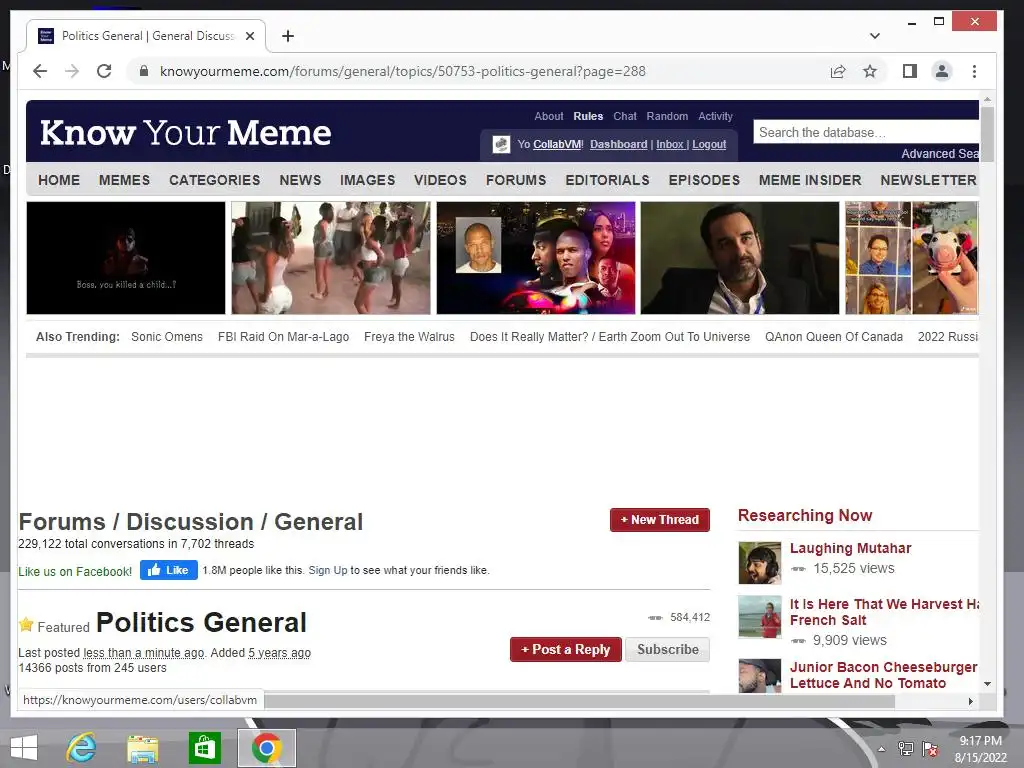Click the CollabVM user avatar icon
The width and height of the screenshot is (1024, 768).
pyautogui.click(x=501, y=144)
